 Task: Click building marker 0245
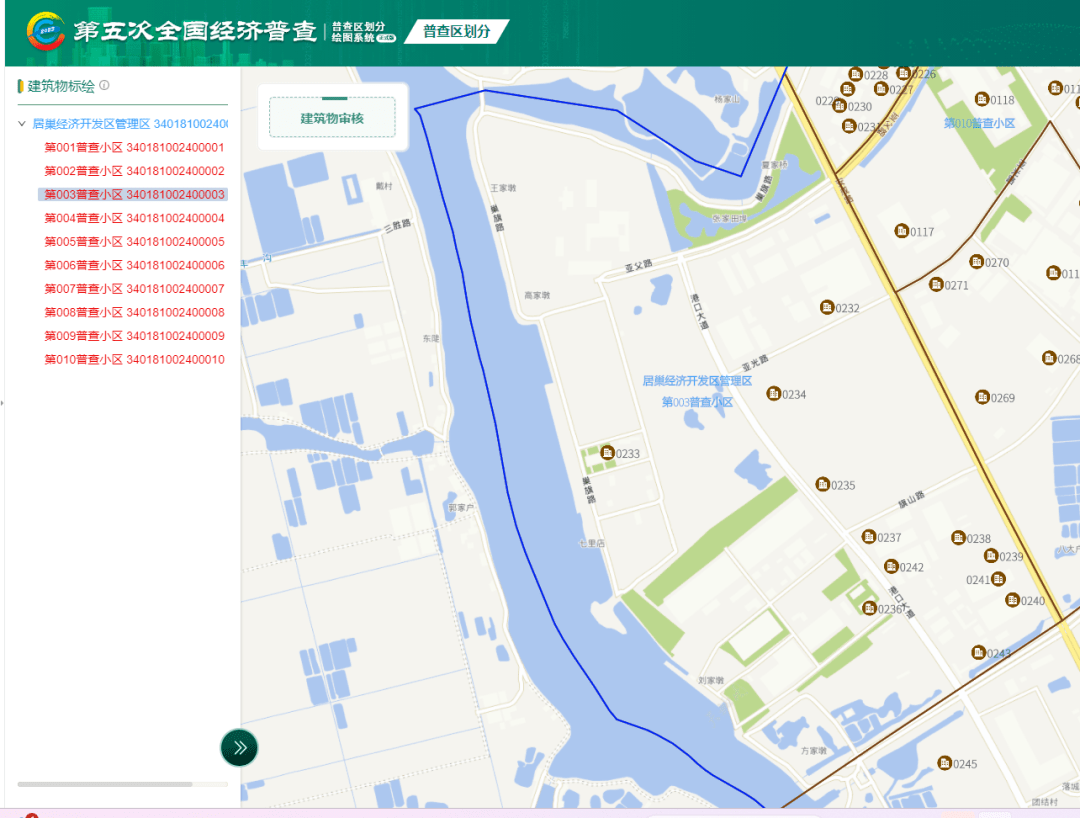click(945, 762)
